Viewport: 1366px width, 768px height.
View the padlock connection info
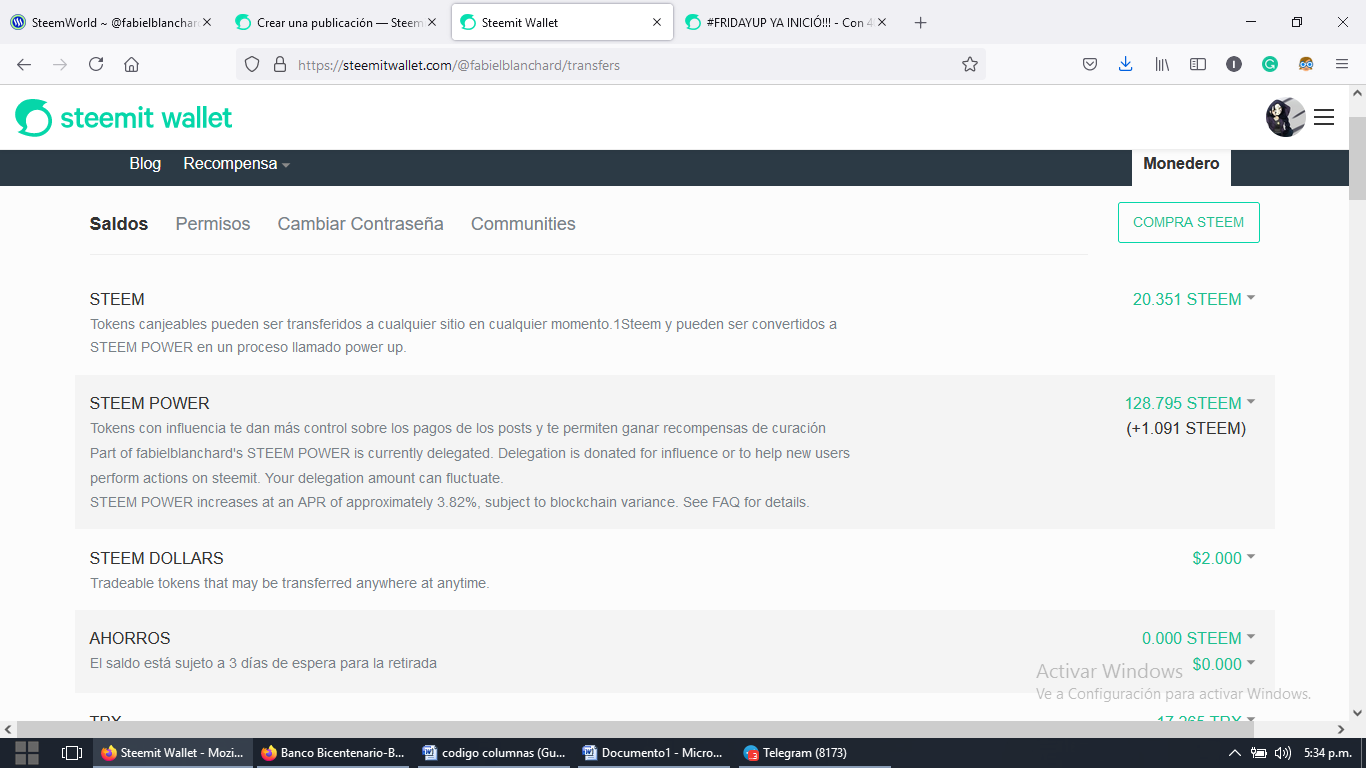point(280,64)
